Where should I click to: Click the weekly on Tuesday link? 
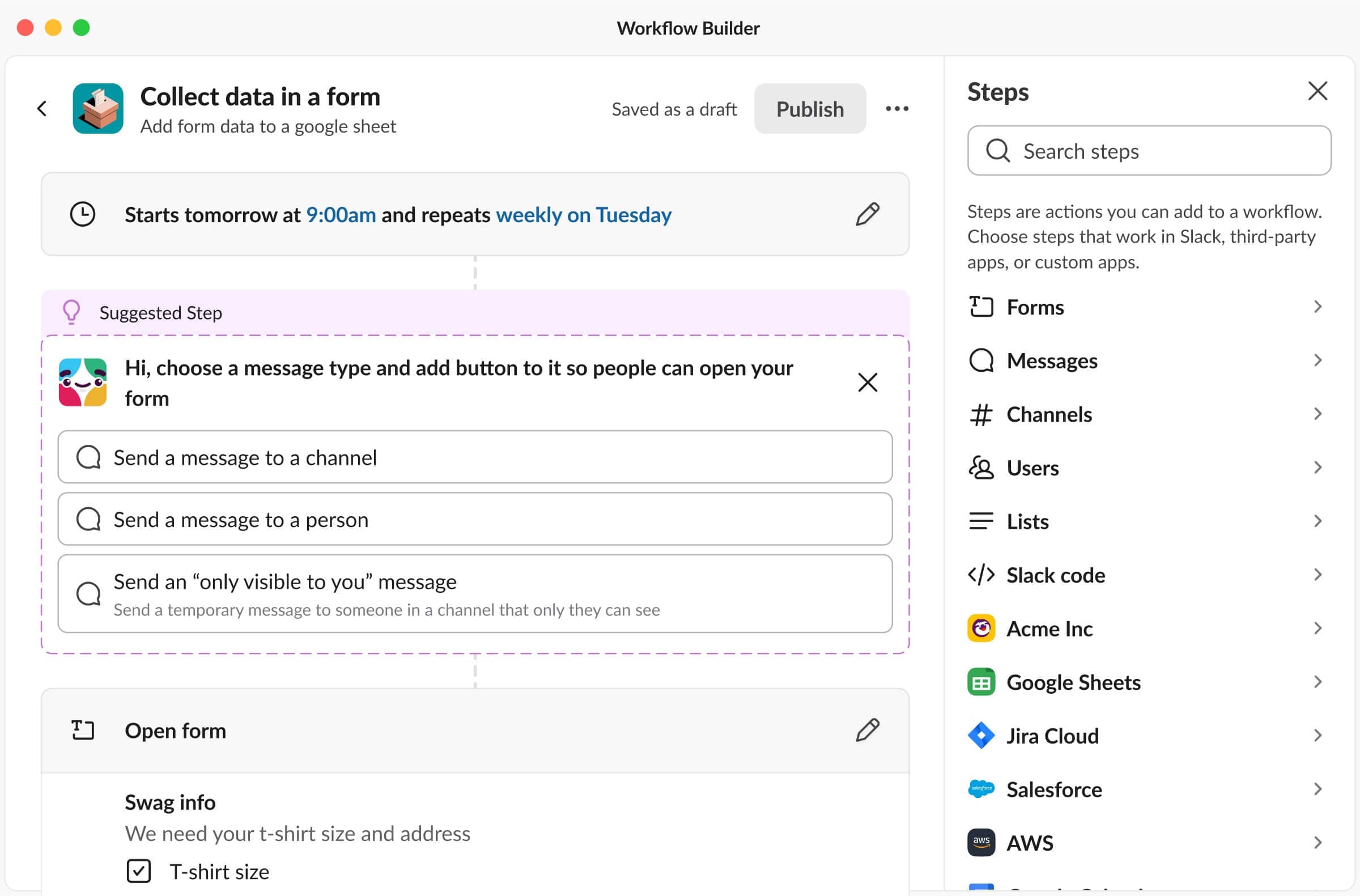584,215
